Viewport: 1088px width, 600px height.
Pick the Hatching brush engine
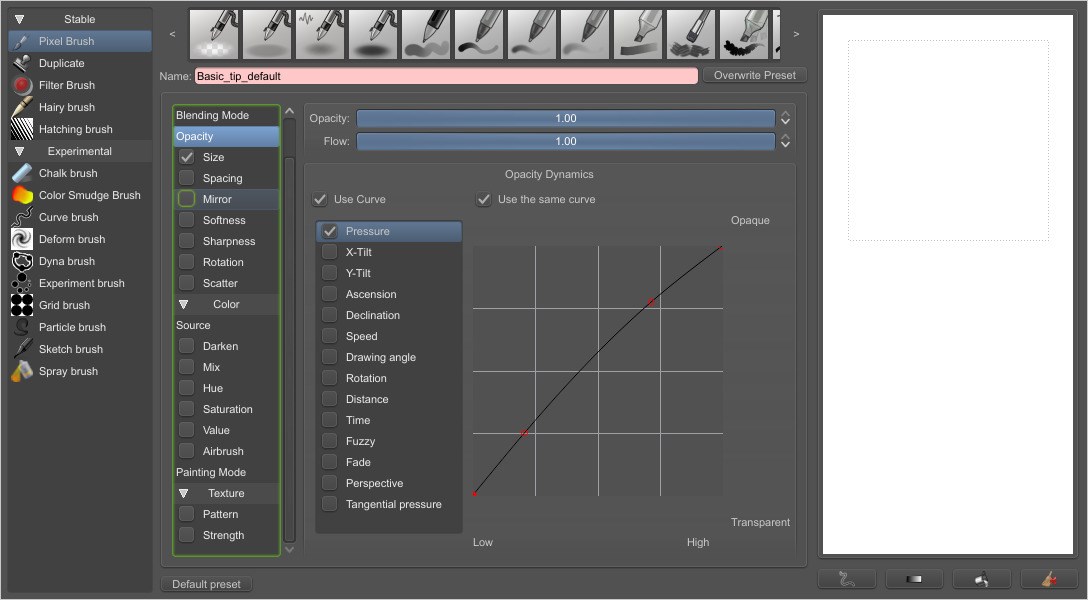pos(75,129)
